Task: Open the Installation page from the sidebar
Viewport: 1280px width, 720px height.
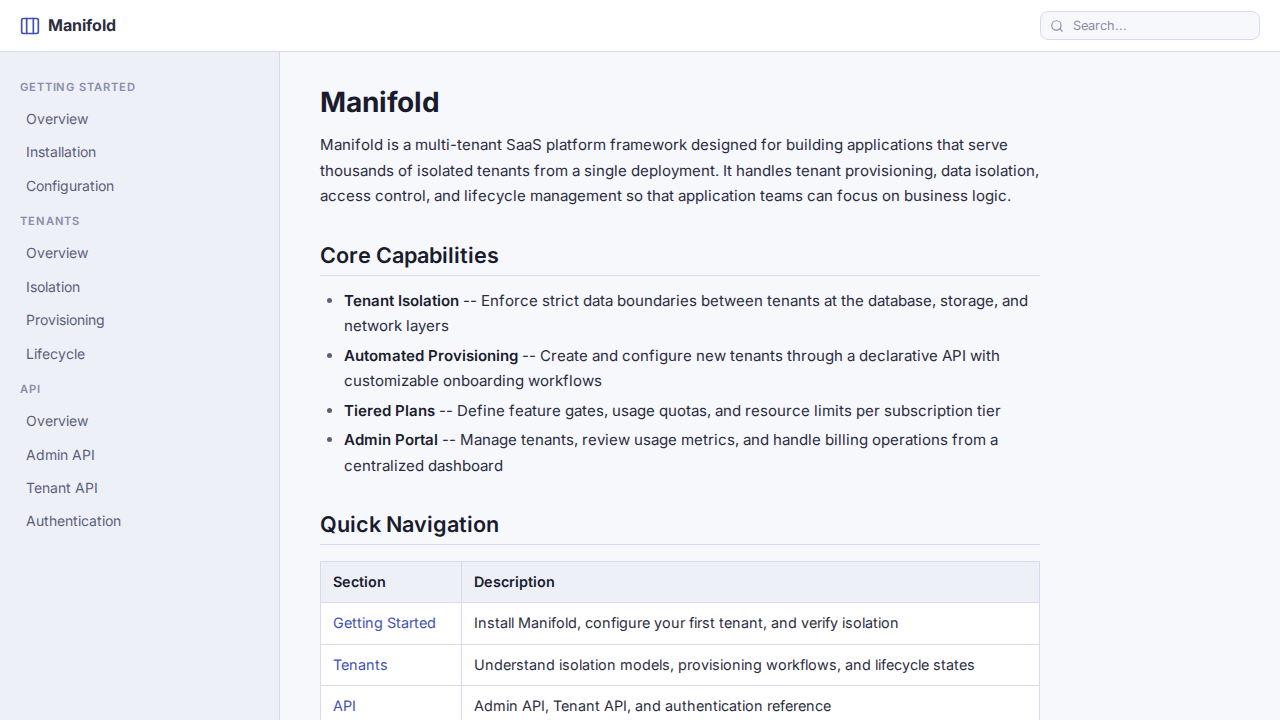Action: pos(61,152)
